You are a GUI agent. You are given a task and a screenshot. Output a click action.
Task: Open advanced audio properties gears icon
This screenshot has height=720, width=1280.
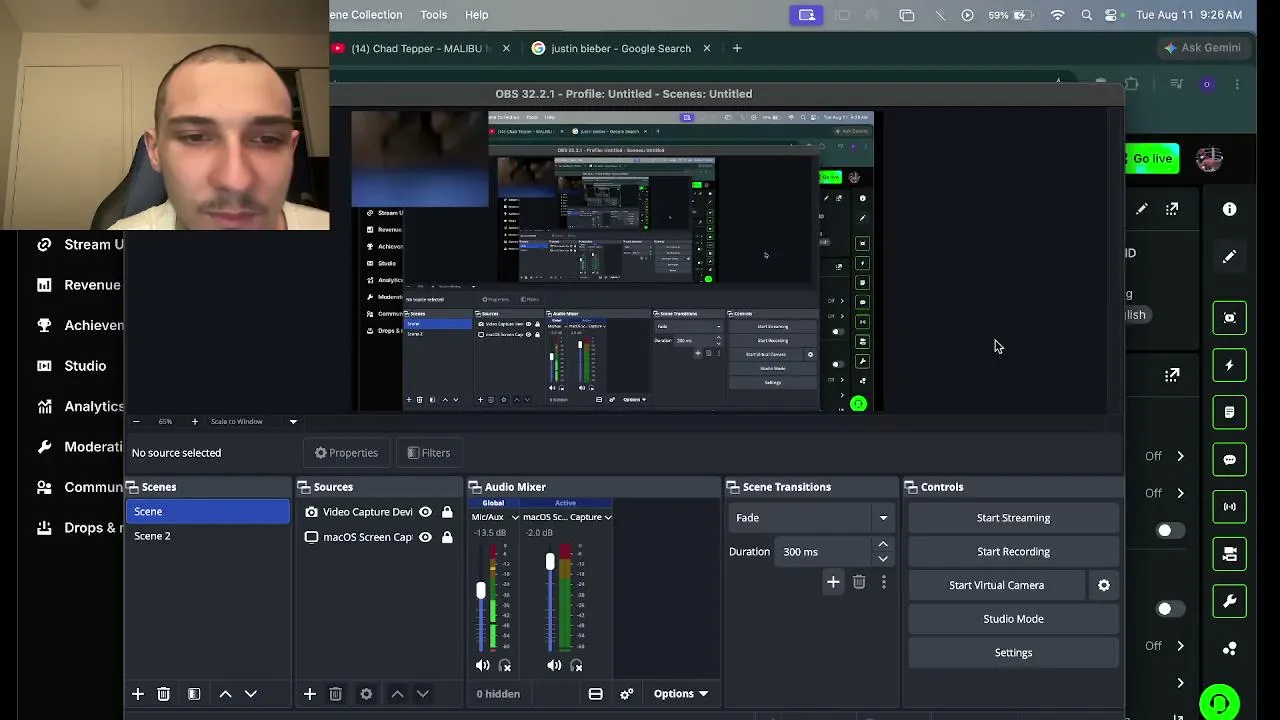pyautogui.click(x=627, y=694)
